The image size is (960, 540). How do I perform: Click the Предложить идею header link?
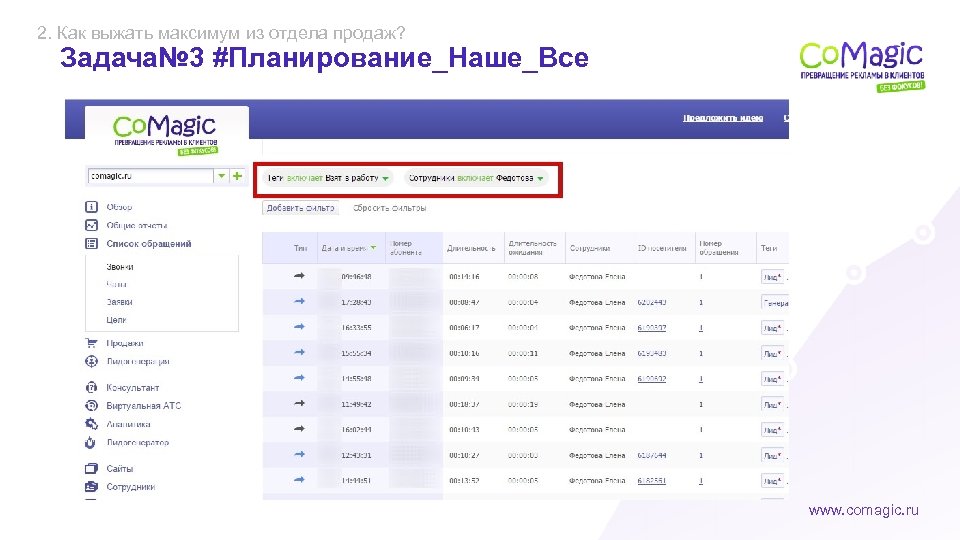723,118
